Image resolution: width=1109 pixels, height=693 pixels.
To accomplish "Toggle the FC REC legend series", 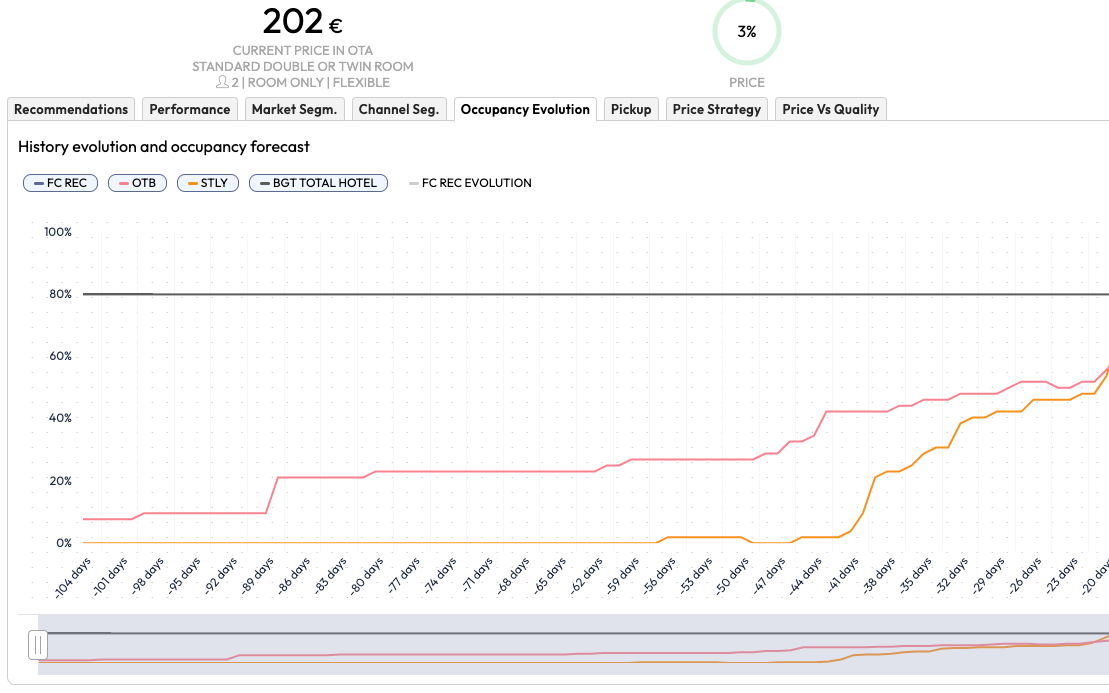I will coord(60,183).
